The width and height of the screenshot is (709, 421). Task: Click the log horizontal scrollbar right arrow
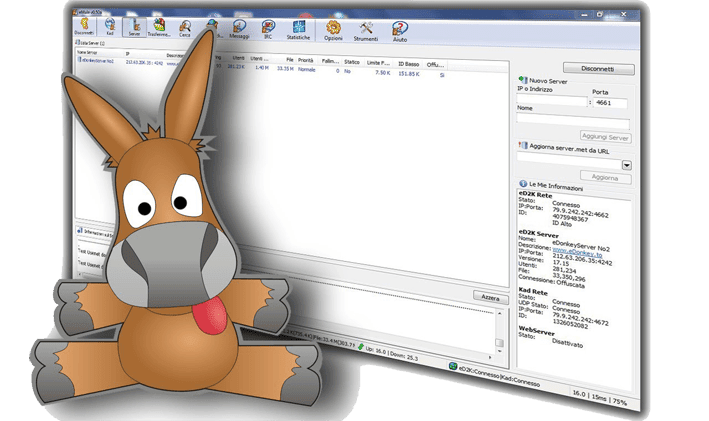tap(490, 357)
